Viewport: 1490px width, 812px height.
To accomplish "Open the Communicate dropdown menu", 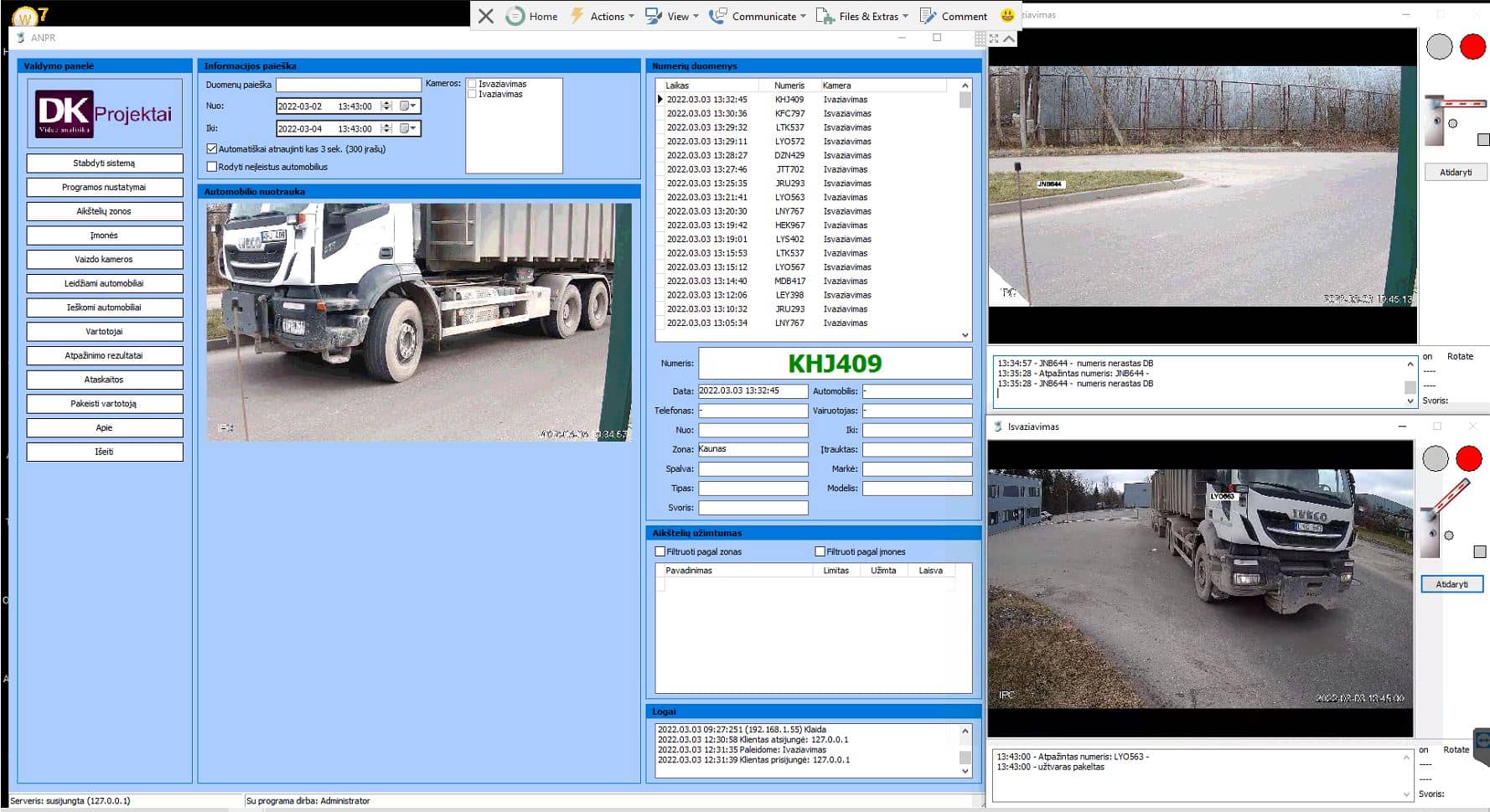I will click(x=758, y=16).
